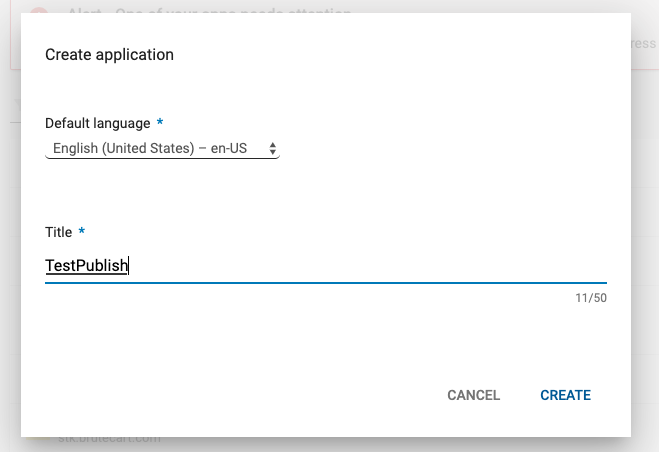Click the cut-off text right of dialog
Image resolution: width=659 pixels, height=452 pixels.
click(645, 44)
